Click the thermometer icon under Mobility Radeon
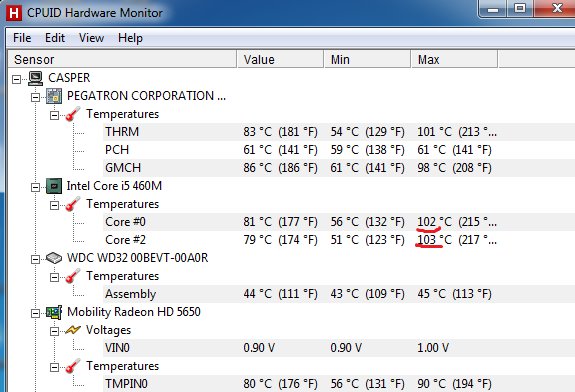575x392 pixels. (73, 366)
